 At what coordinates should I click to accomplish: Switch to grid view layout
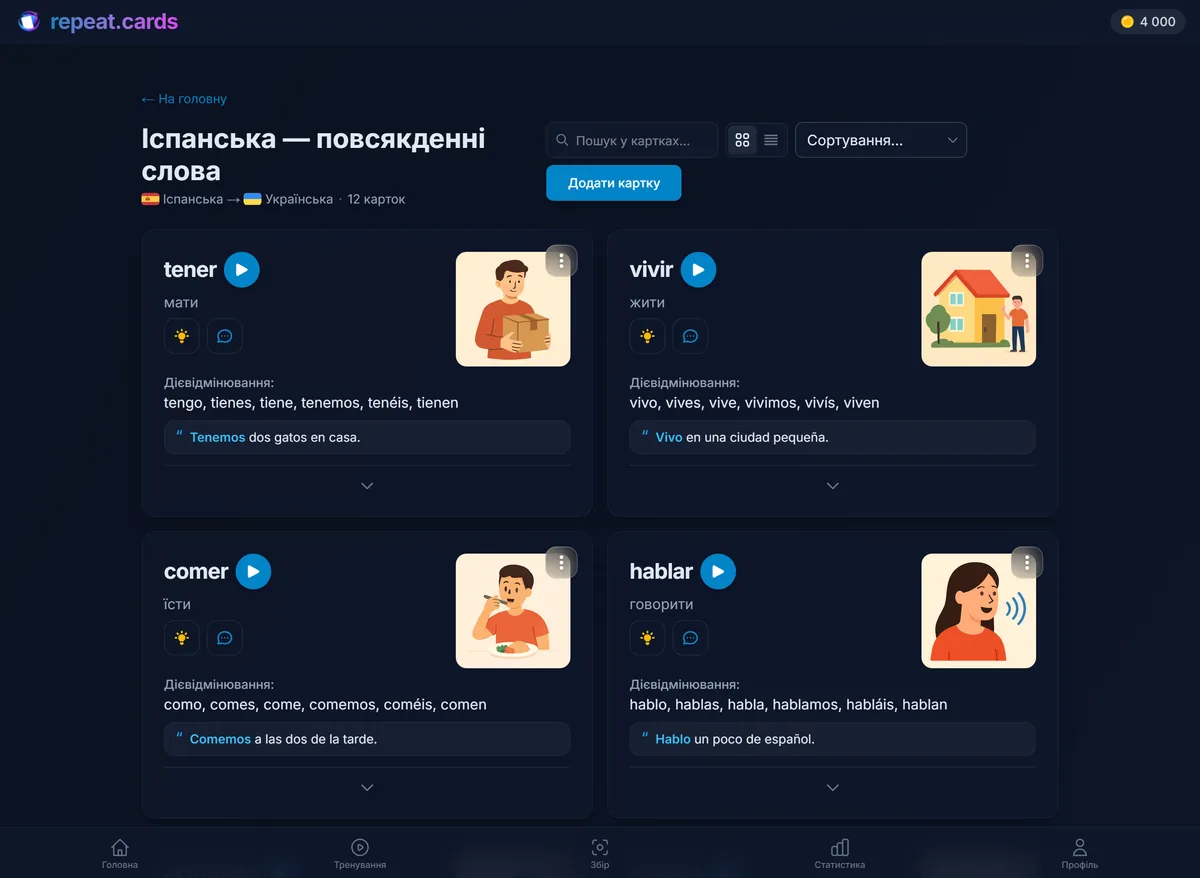tap(742, 140)
